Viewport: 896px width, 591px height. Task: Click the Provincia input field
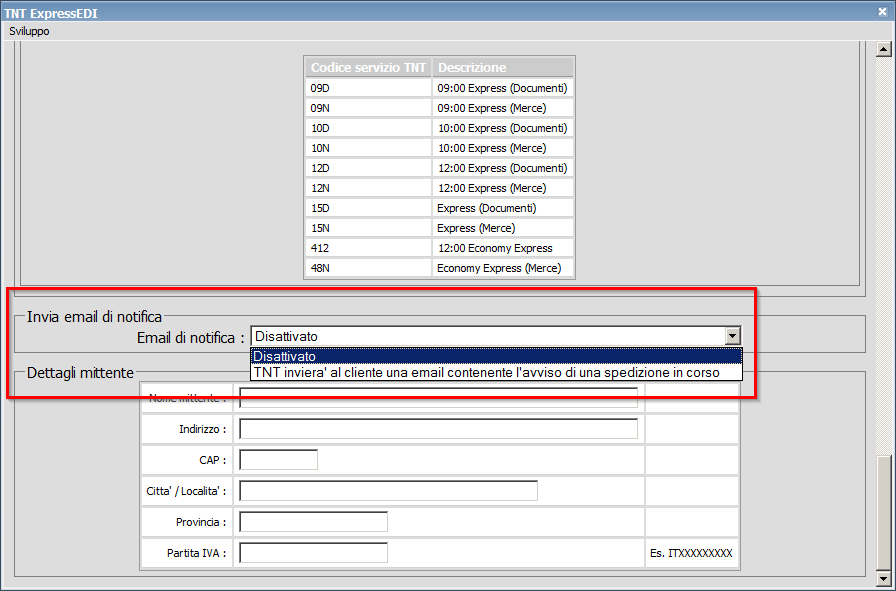[x=313, y=522]
